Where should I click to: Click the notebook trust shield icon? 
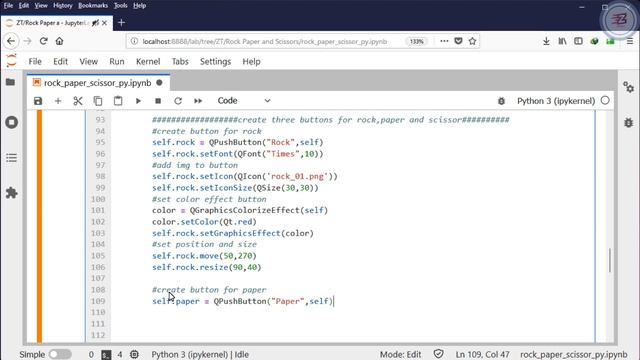tap(439, 354)
